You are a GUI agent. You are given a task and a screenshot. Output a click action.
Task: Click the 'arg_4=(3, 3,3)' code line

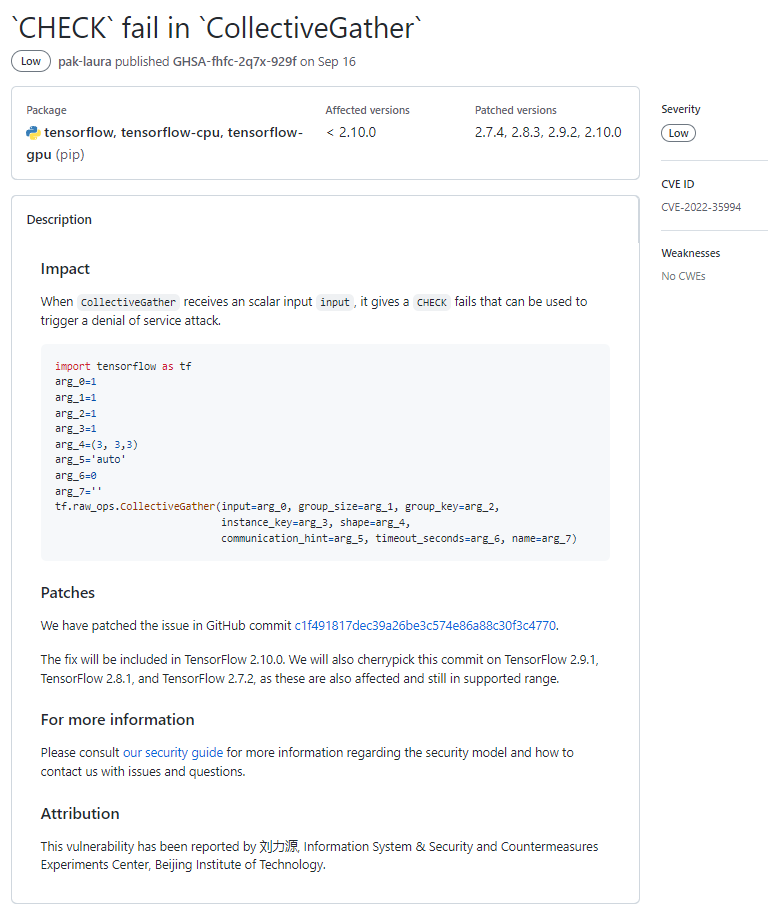(x=96, y=444)
